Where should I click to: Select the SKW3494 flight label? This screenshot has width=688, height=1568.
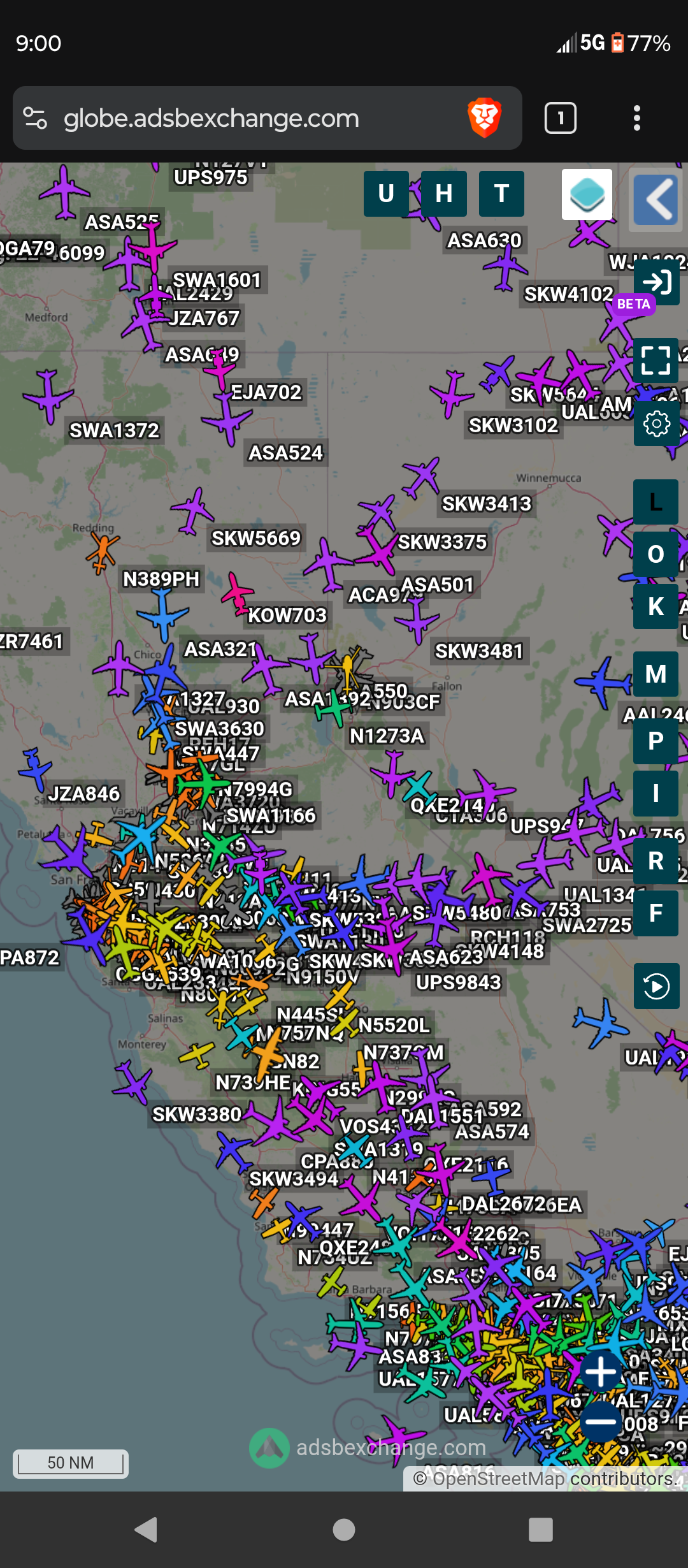pyautogui.click(x=294, y=1179)
